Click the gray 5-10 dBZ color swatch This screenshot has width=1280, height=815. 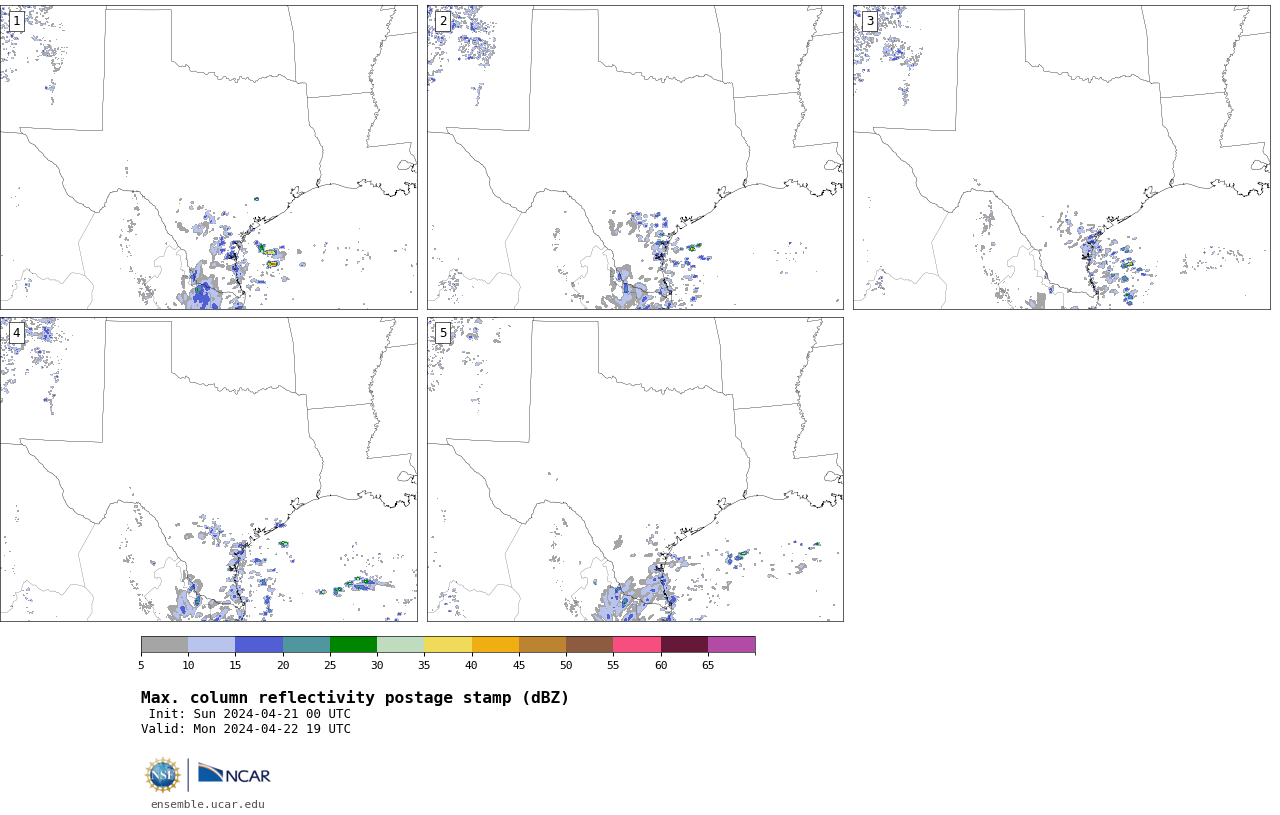(x=164, y=645)
